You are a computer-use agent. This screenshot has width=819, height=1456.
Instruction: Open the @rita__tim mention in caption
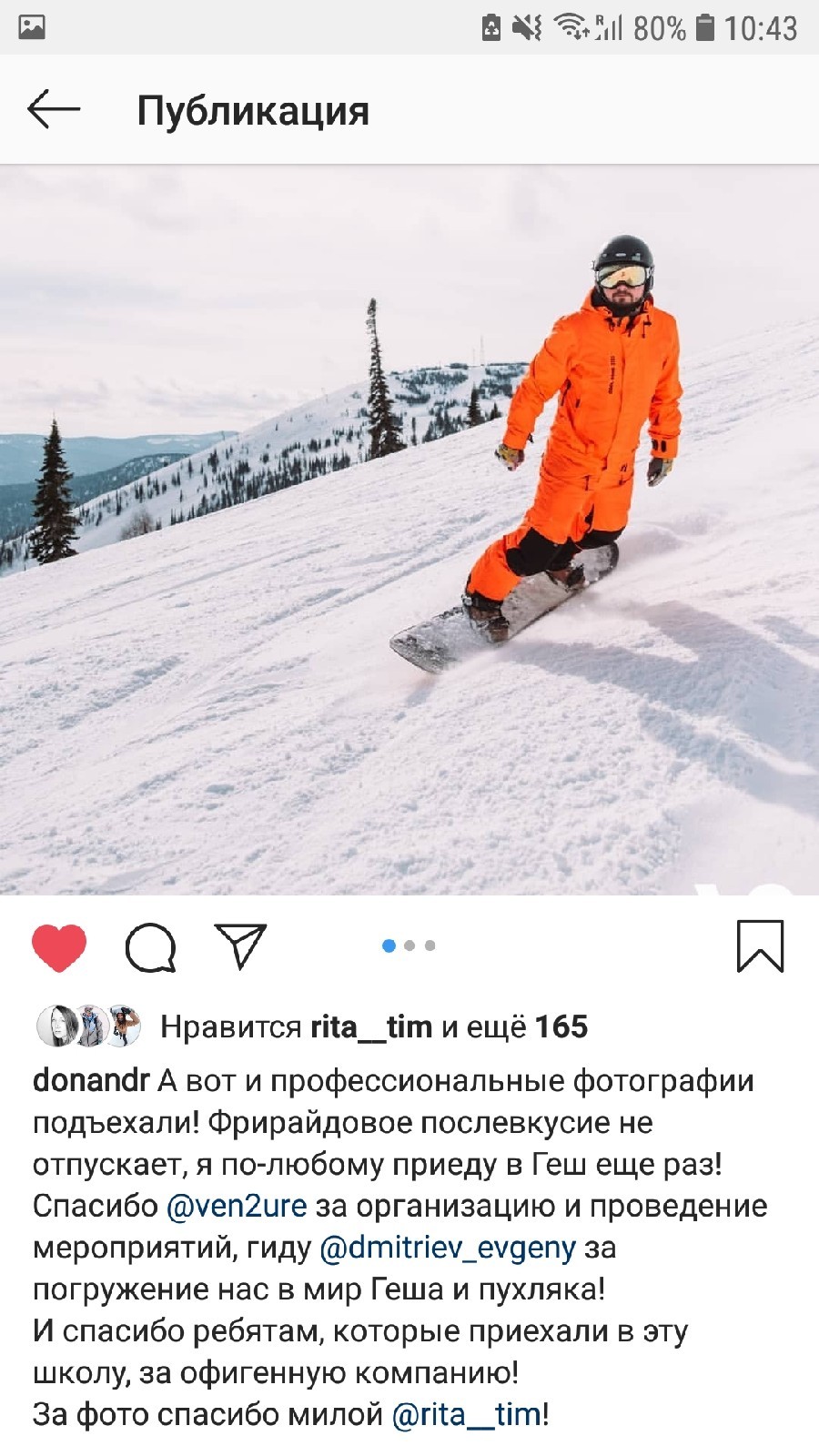pos(467,1414)
